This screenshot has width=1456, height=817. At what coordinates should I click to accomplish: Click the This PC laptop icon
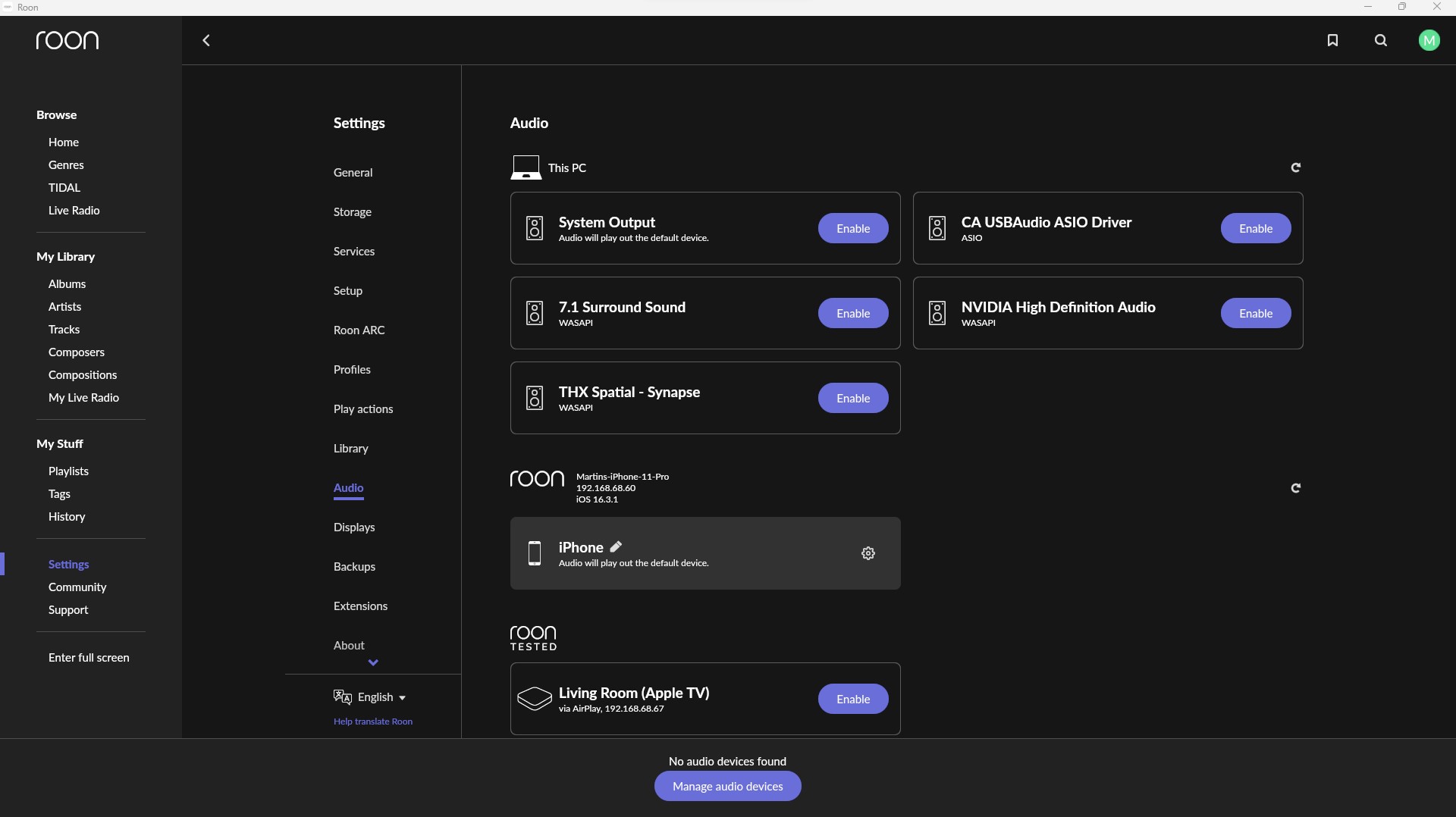click(526, 167)
